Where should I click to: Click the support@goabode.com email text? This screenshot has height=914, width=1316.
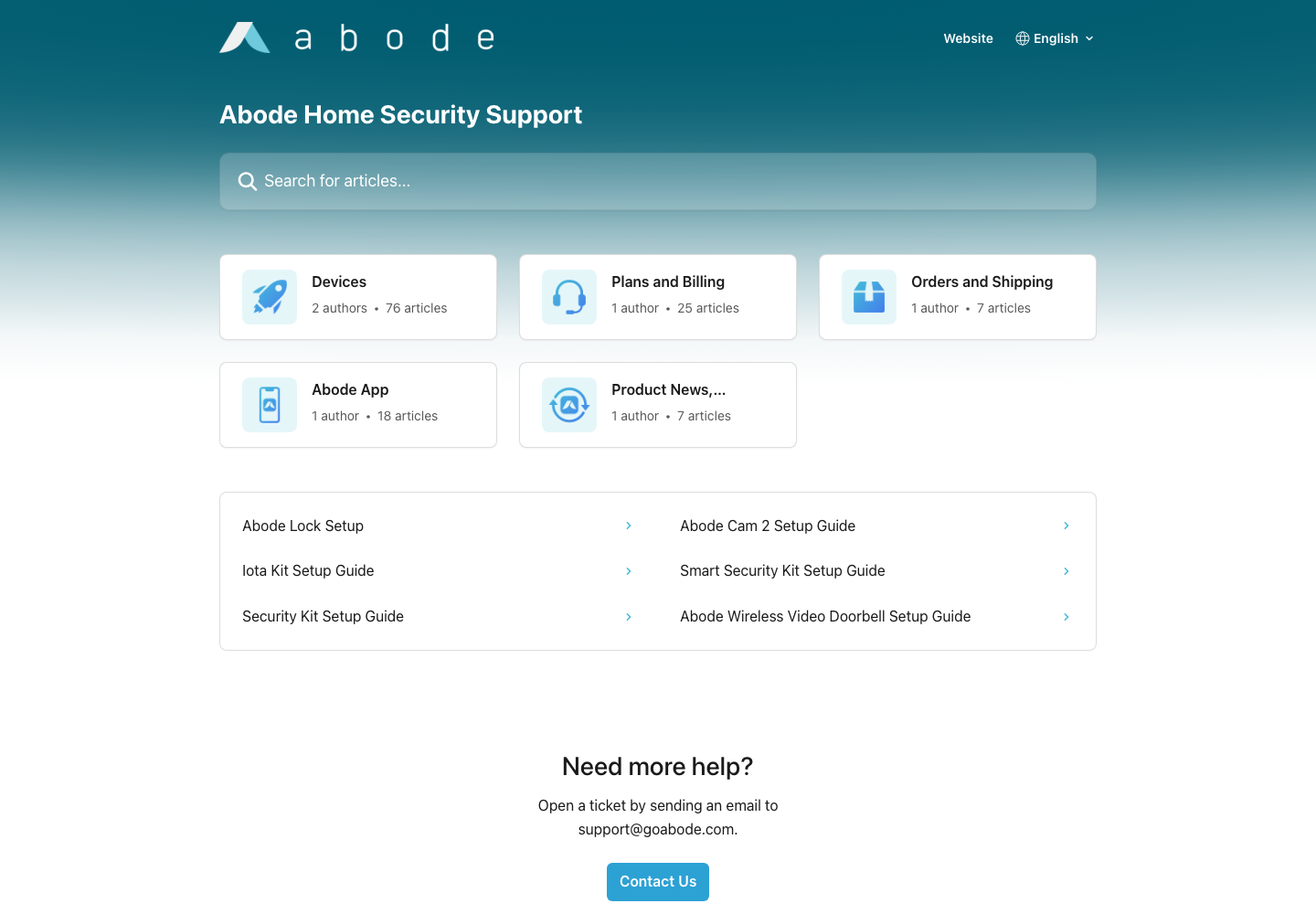[656, 829]
